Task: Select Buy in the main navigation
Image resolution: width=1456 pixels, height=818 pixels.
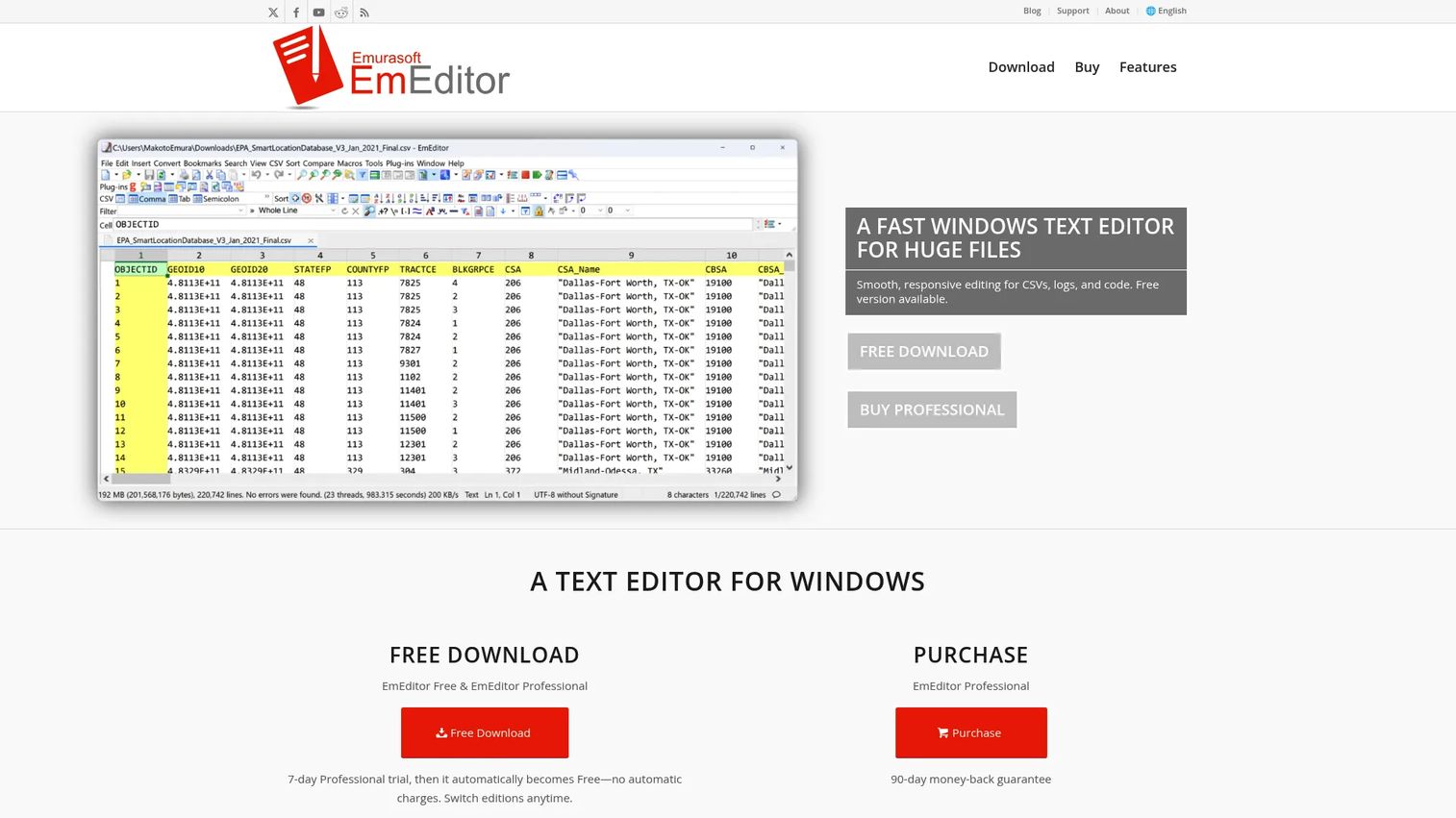Action: coord(1087,67)
